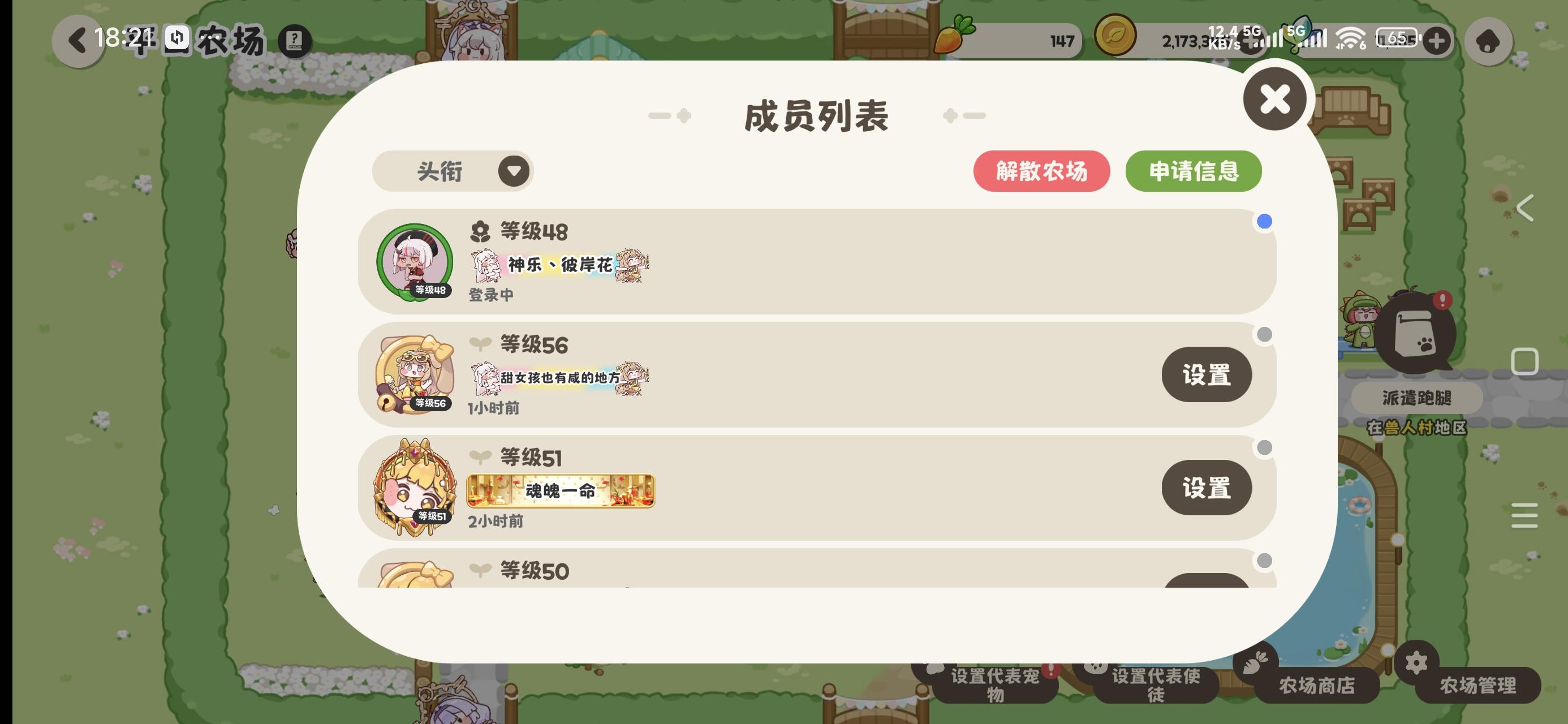This screenshot has height=724, width=1568.
Task: Open 设置 for member 魂魄一命
Action: [x=1207, y=488]
